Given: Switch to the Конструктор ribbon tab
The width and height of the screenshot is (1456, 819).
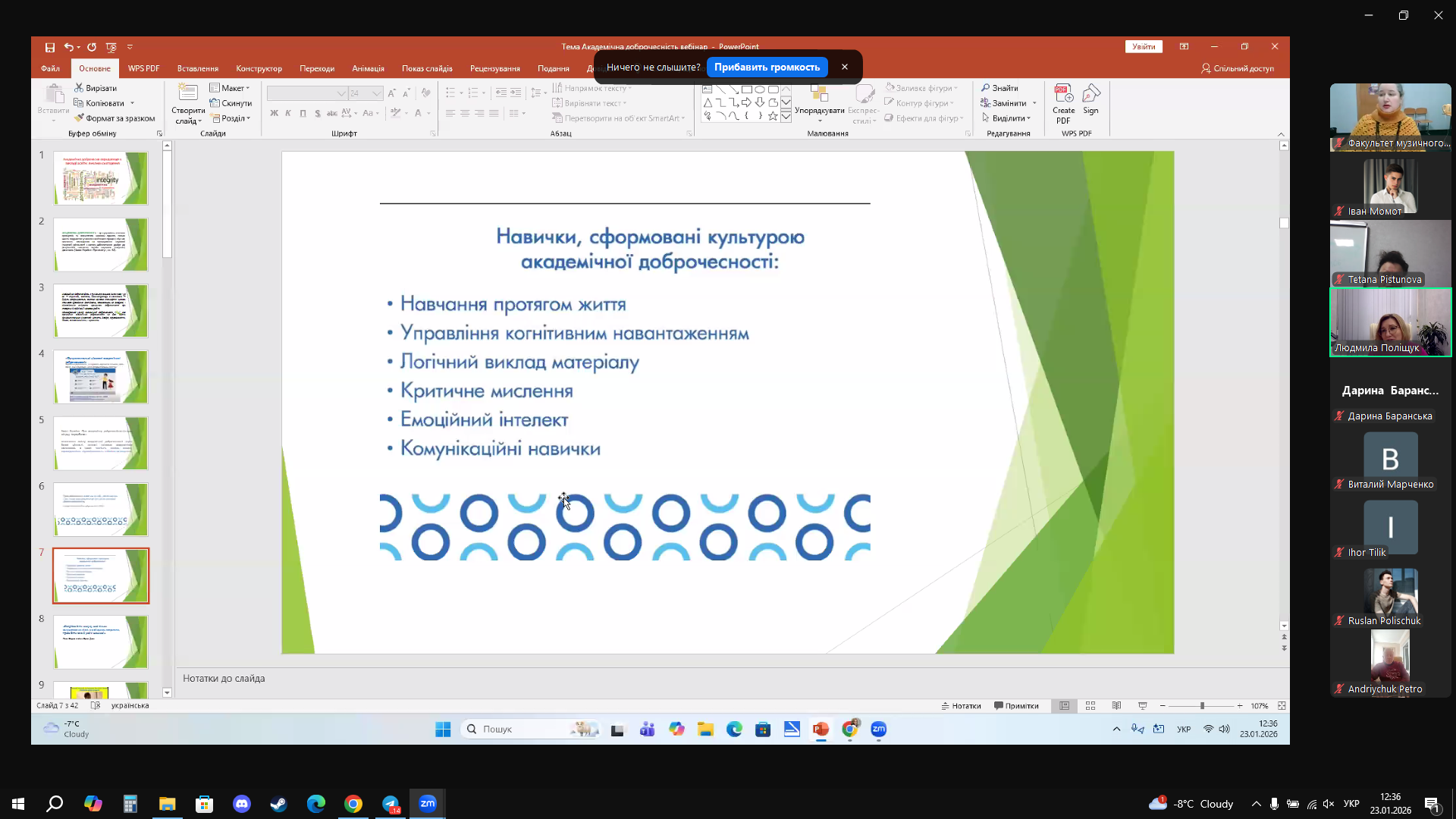Looking at the screenshot, I should [x=259, y=68].
